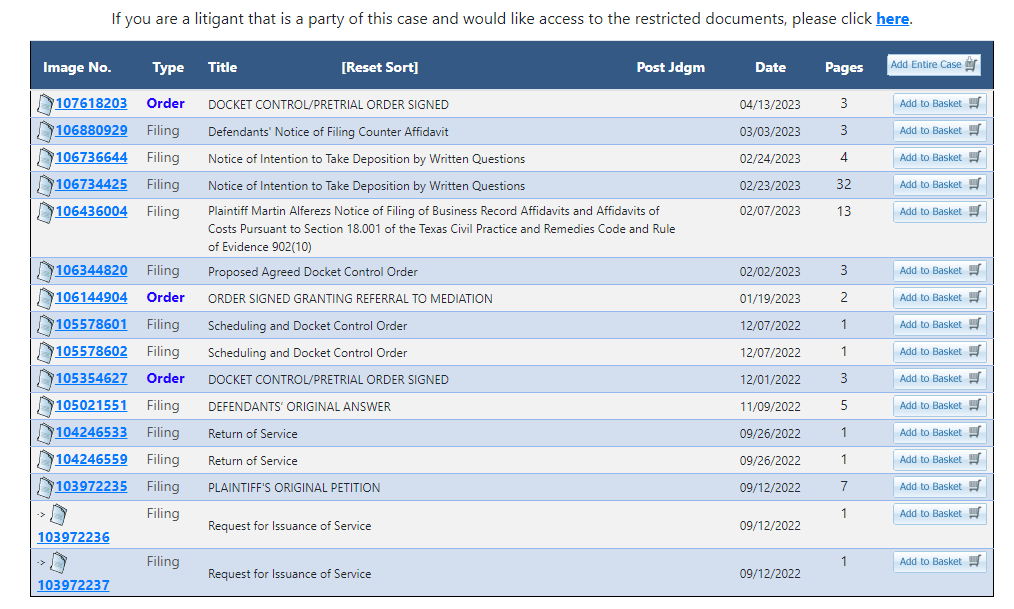Open image 106436004 link

point(91,212)
